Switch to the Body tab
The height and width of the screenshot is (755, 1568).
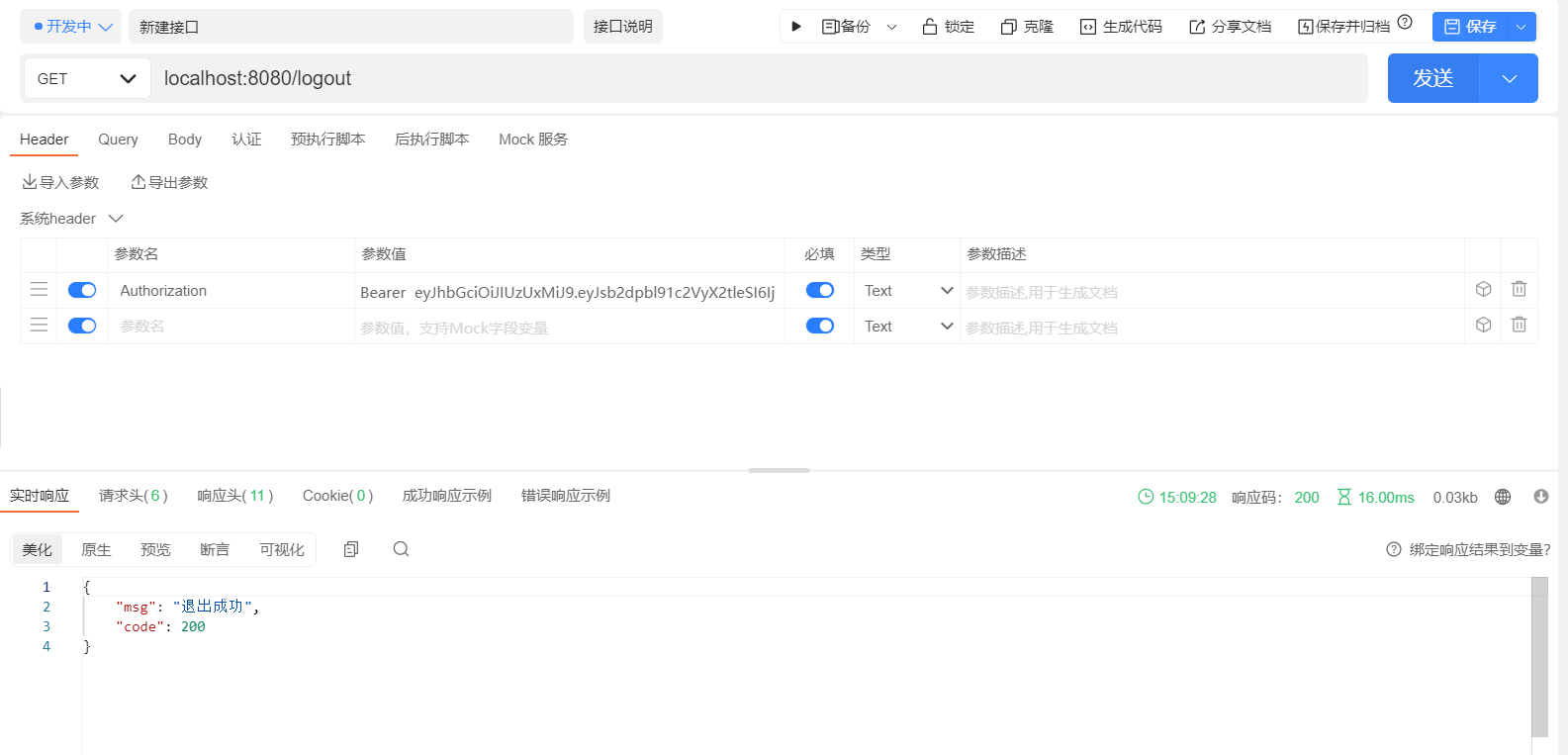[185, 140]
